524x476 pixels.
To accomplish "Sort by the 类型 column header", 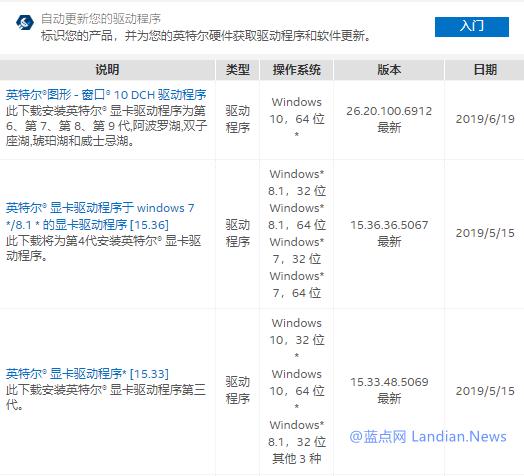I will click(x=238, y=70).
